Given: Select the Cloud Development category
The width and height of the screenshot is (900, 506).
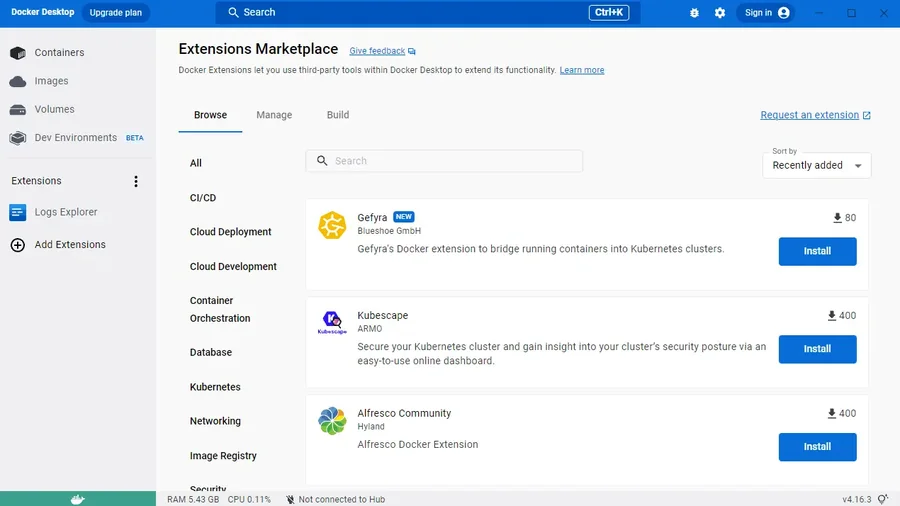Looking at the screenshot, I should click(233, 267).
